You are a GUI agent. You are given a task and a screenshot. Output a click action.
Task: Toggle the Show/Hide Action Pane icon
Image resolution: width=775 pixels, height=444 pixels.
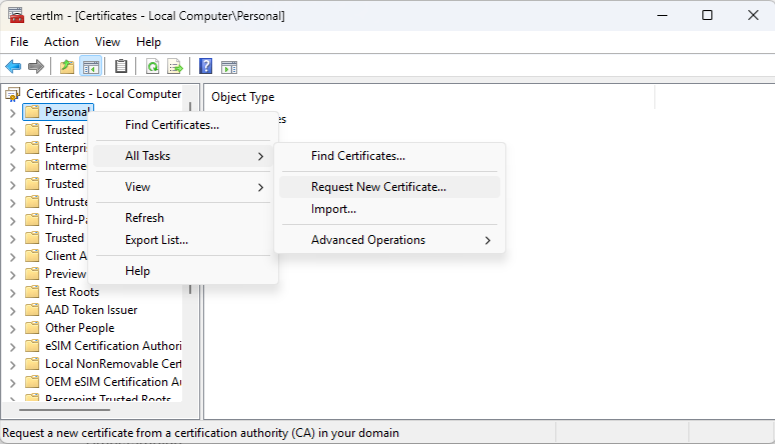(229, 67)
